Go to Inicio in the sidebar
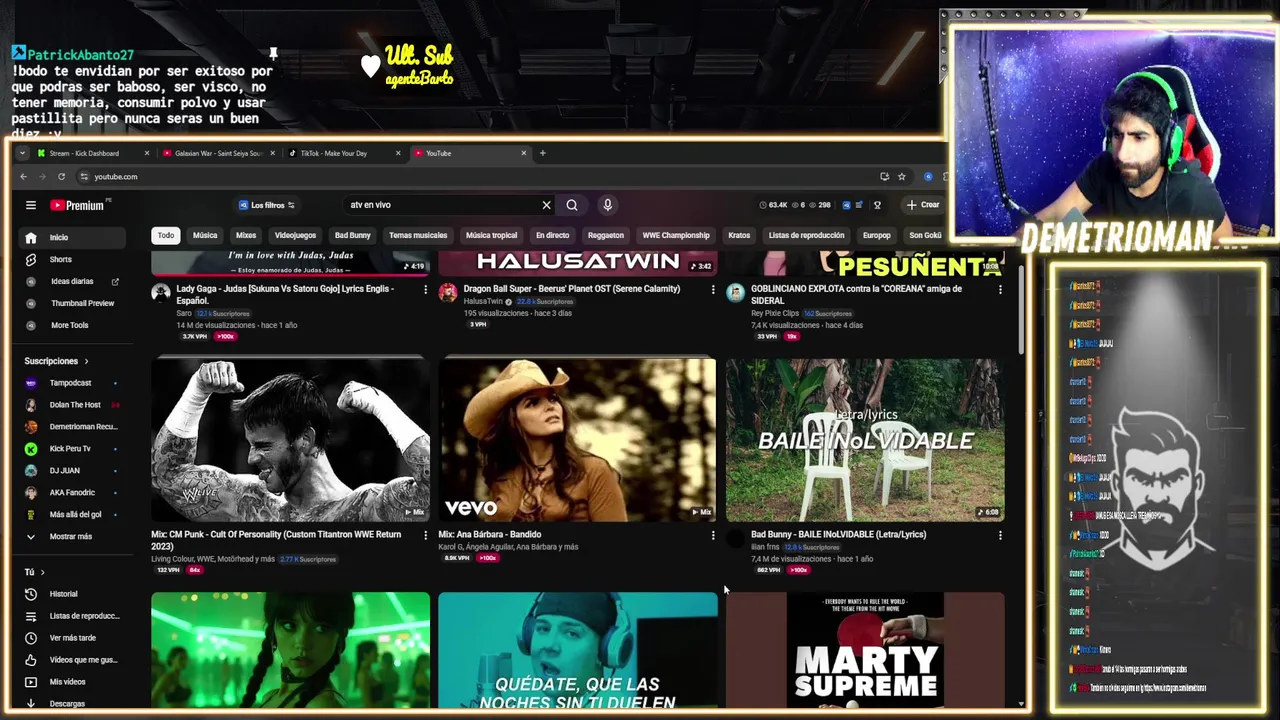This screenshot has height=720, width=1280. pos(71,237)
